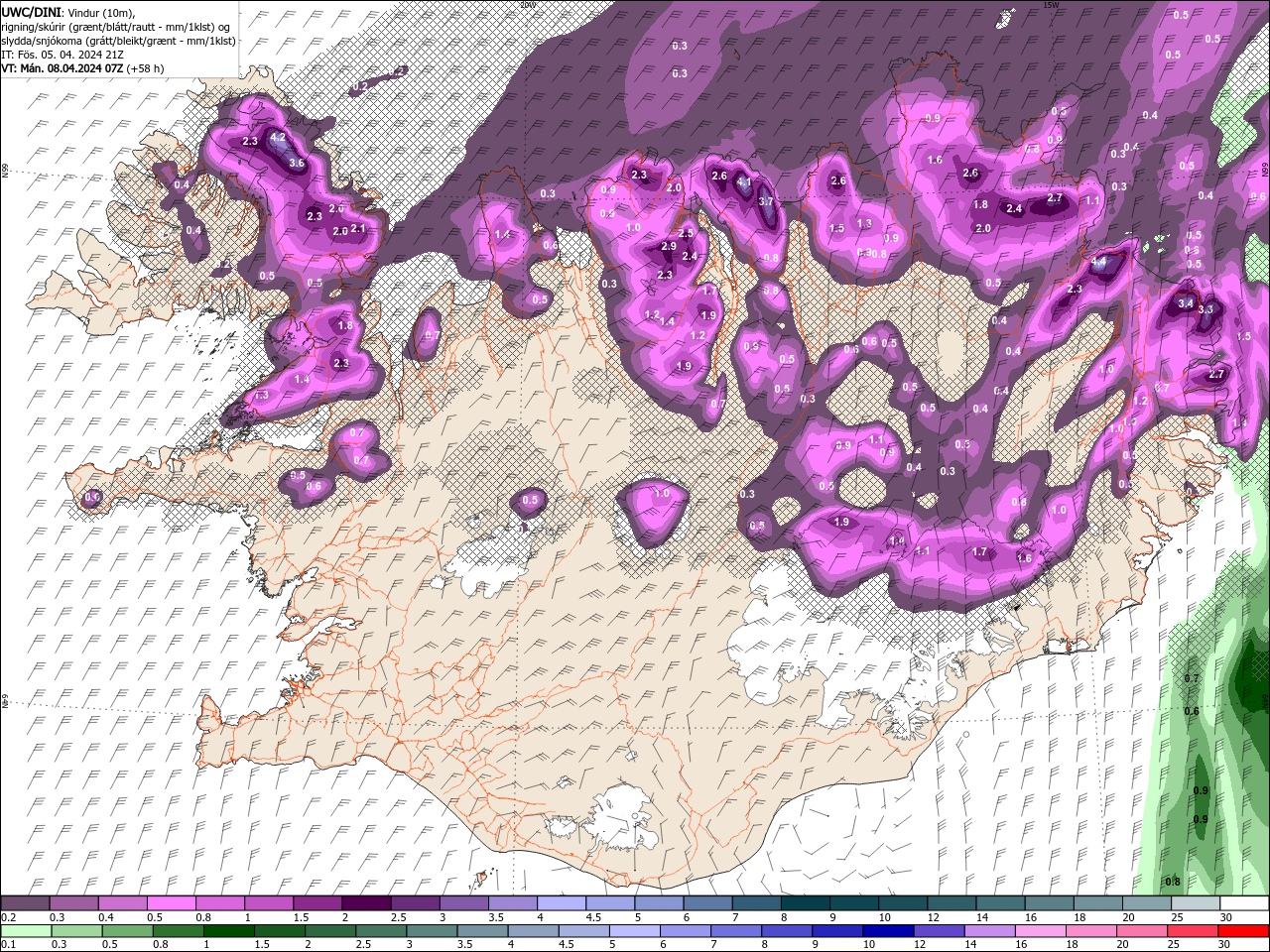The image size is (1270, 952).
Task: Select the bright red 30 swatch in the rain scale
Action: coord(1242,931)
